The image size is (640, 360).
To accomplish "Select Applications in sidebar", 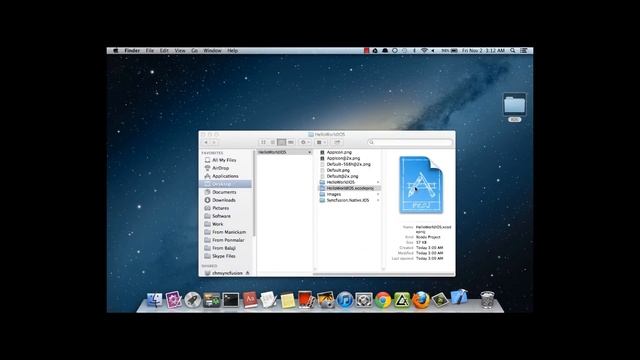I will click(225, 176).
